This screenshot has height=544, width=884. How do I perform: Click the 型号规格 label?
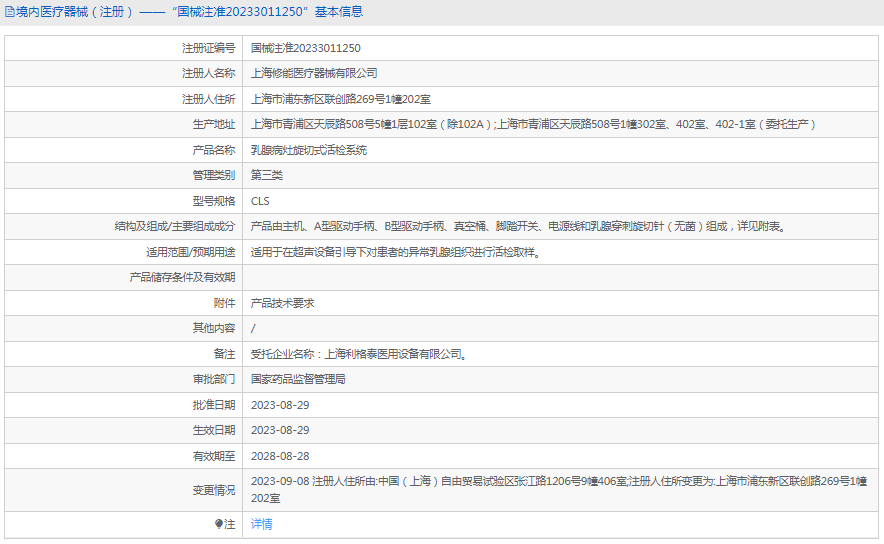click(214, 201)
